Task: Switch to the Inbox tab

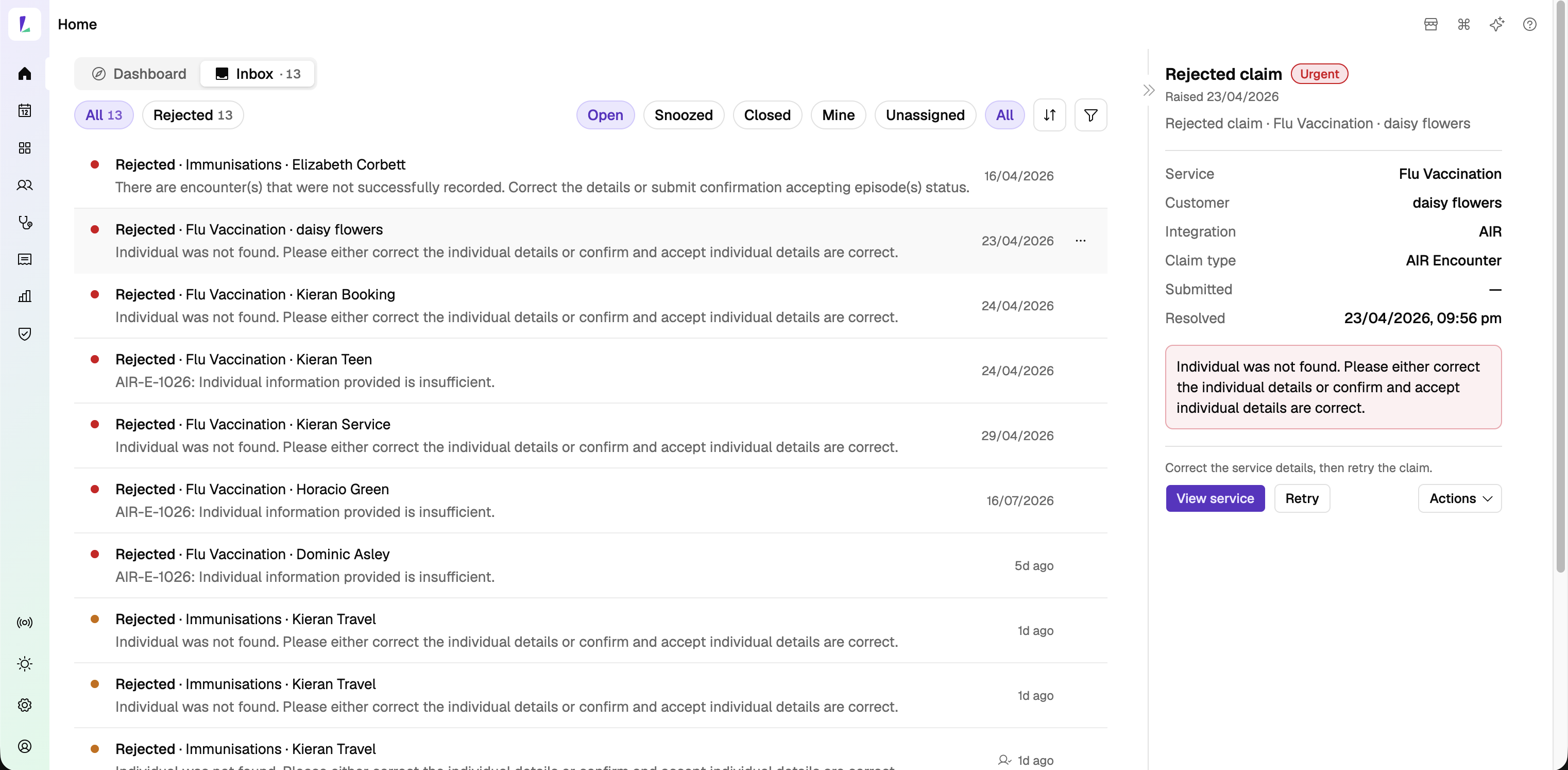Action: point(258,74)
